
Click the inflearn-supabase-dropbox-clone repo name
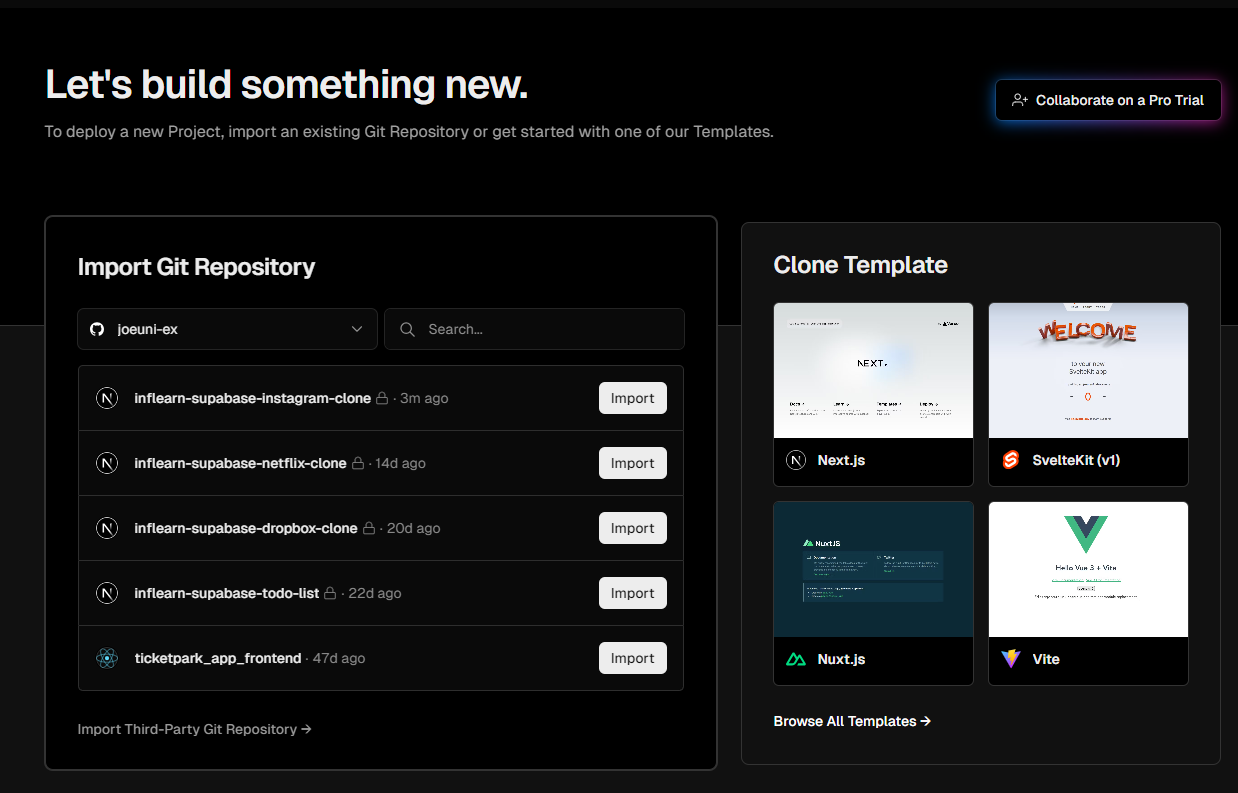[246, 528]
